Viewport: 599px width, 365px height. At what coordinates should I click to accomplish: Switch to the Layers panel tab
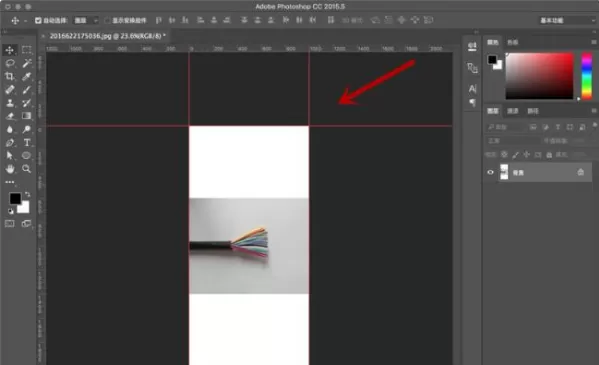492,111
